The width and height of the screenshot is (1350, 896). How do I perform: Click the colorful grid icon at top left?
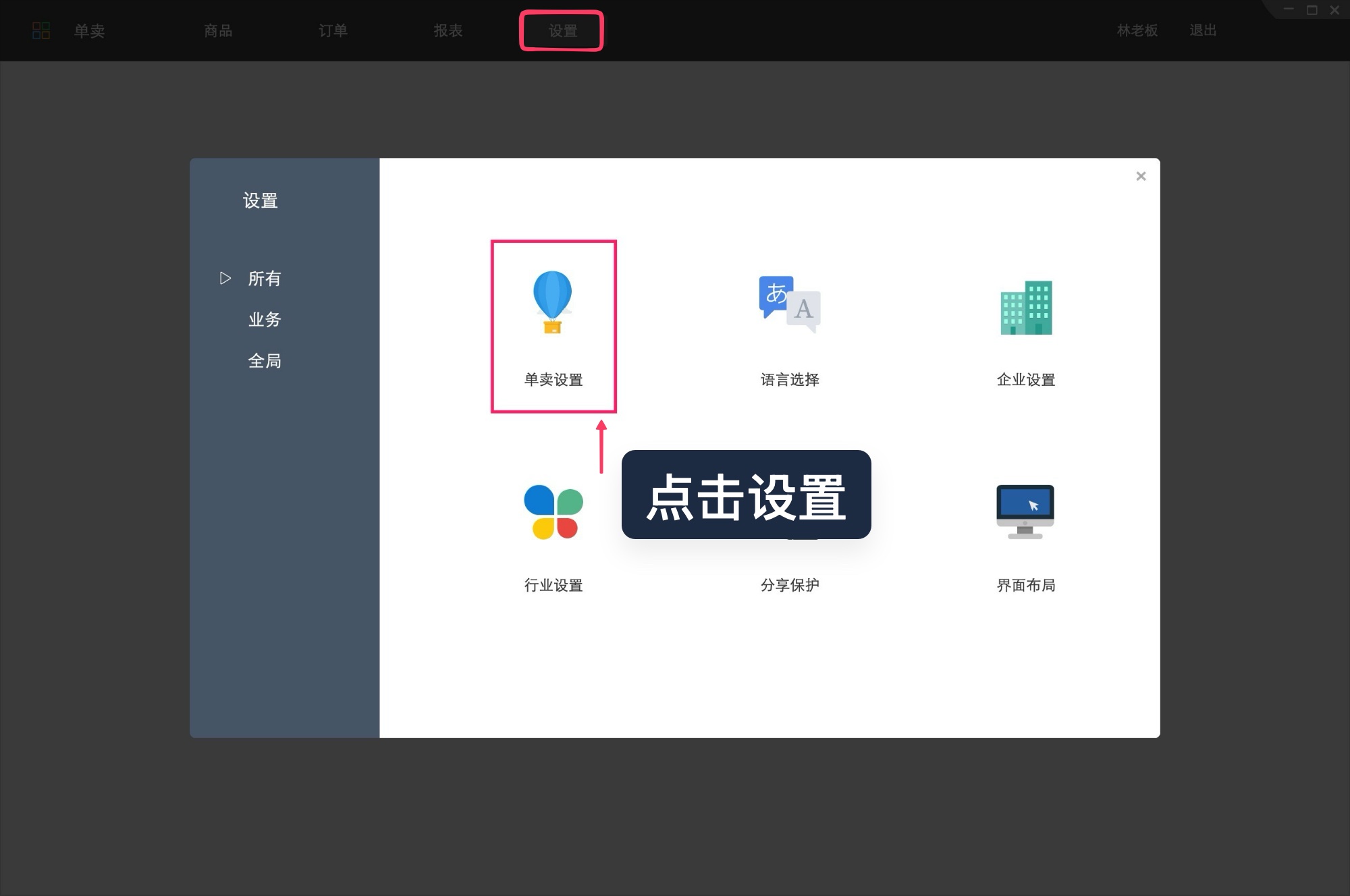pos(40,30)
